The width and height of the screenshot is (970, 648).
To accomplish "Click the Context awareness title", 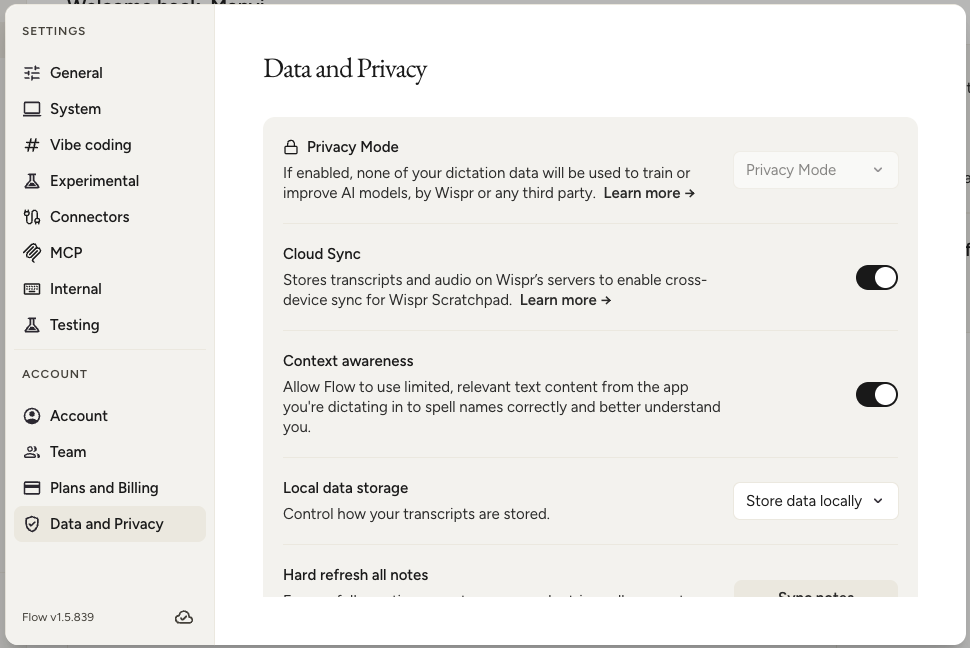I will pos(348,361).
